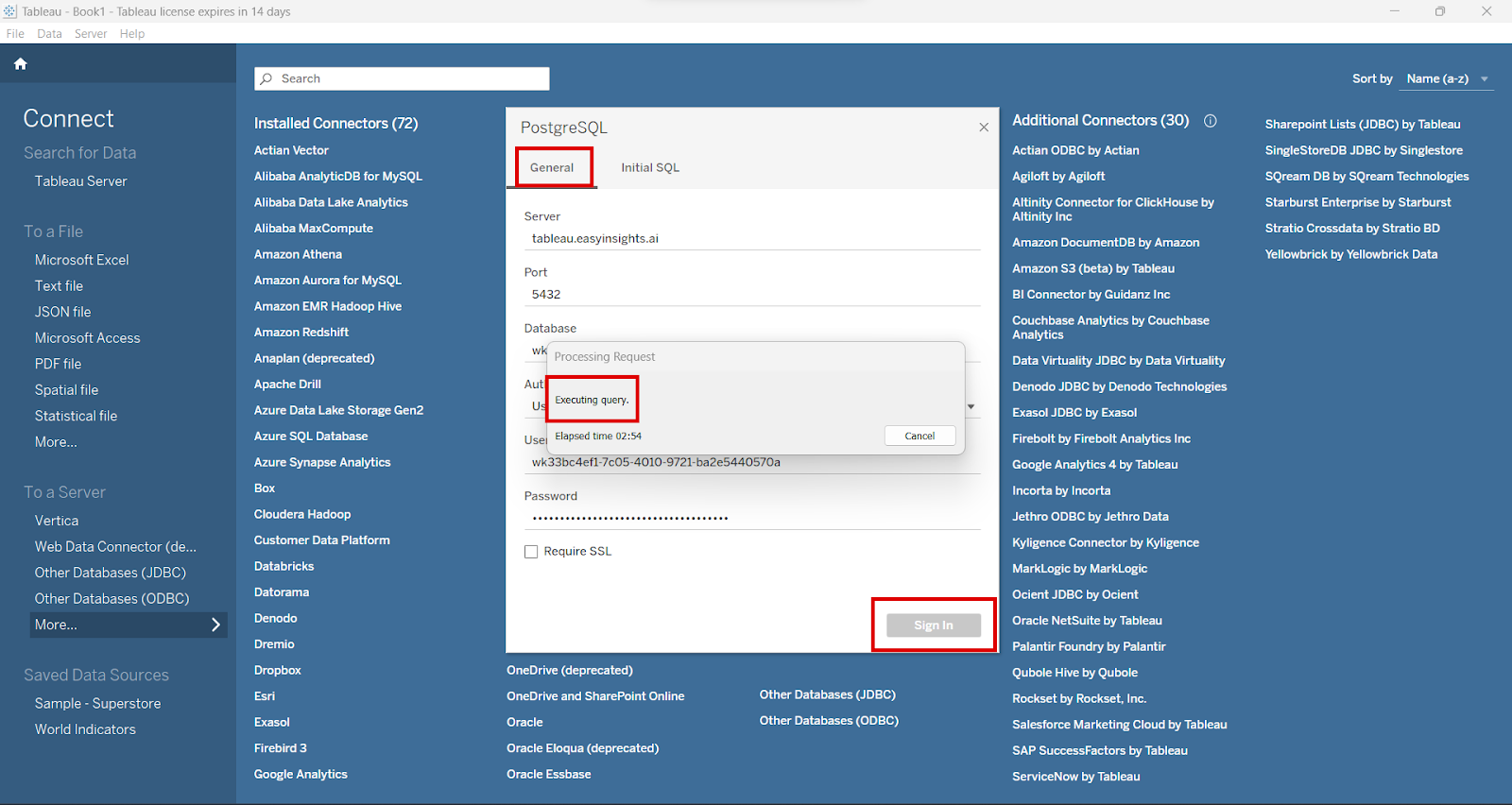1512x805 pixels.
Task: Choose Text file connection
Action: pos(59,285)
